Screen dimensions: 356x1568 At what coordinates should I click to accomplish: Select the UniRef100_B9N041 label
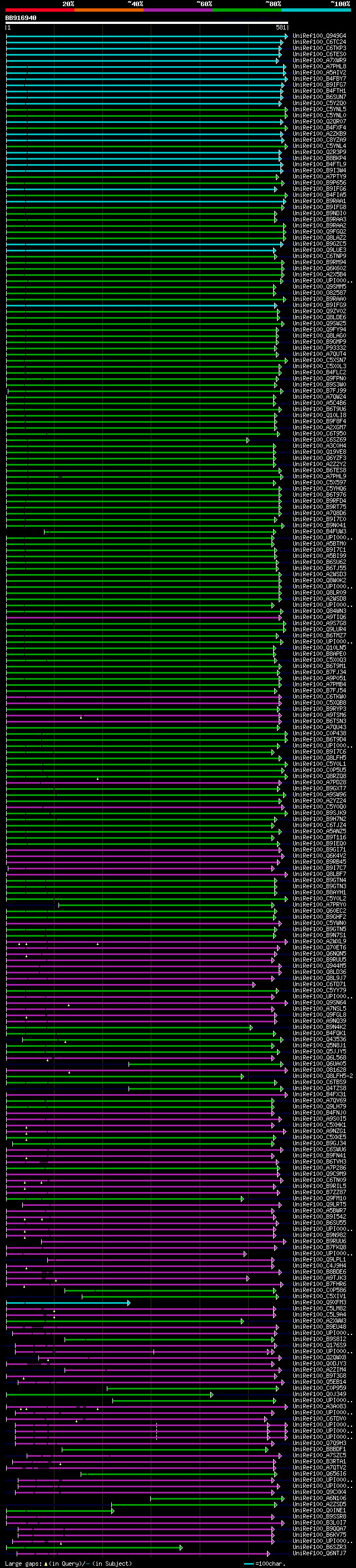coord(319,525)
